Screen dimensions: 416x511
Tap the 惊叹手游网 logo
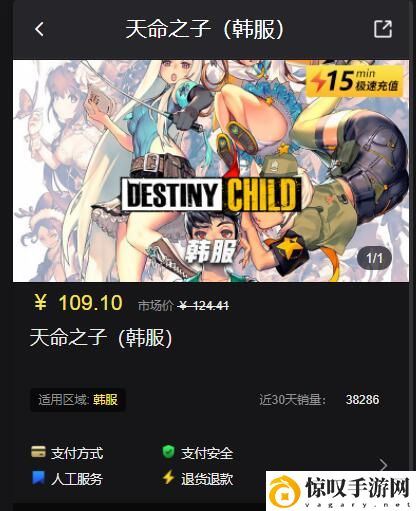(x=341, y=491)
